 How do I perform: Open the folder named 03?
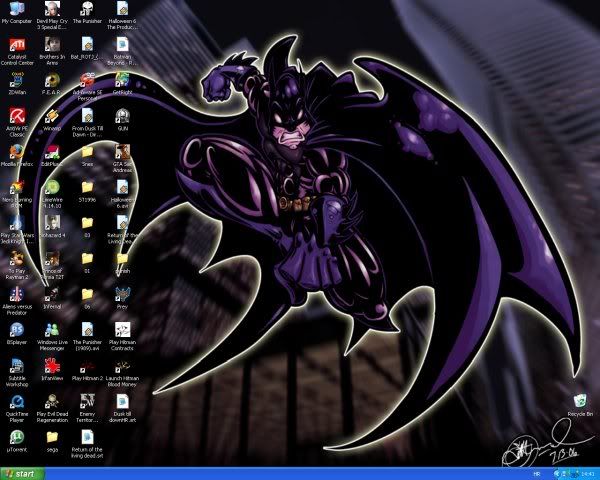[87, 227]
